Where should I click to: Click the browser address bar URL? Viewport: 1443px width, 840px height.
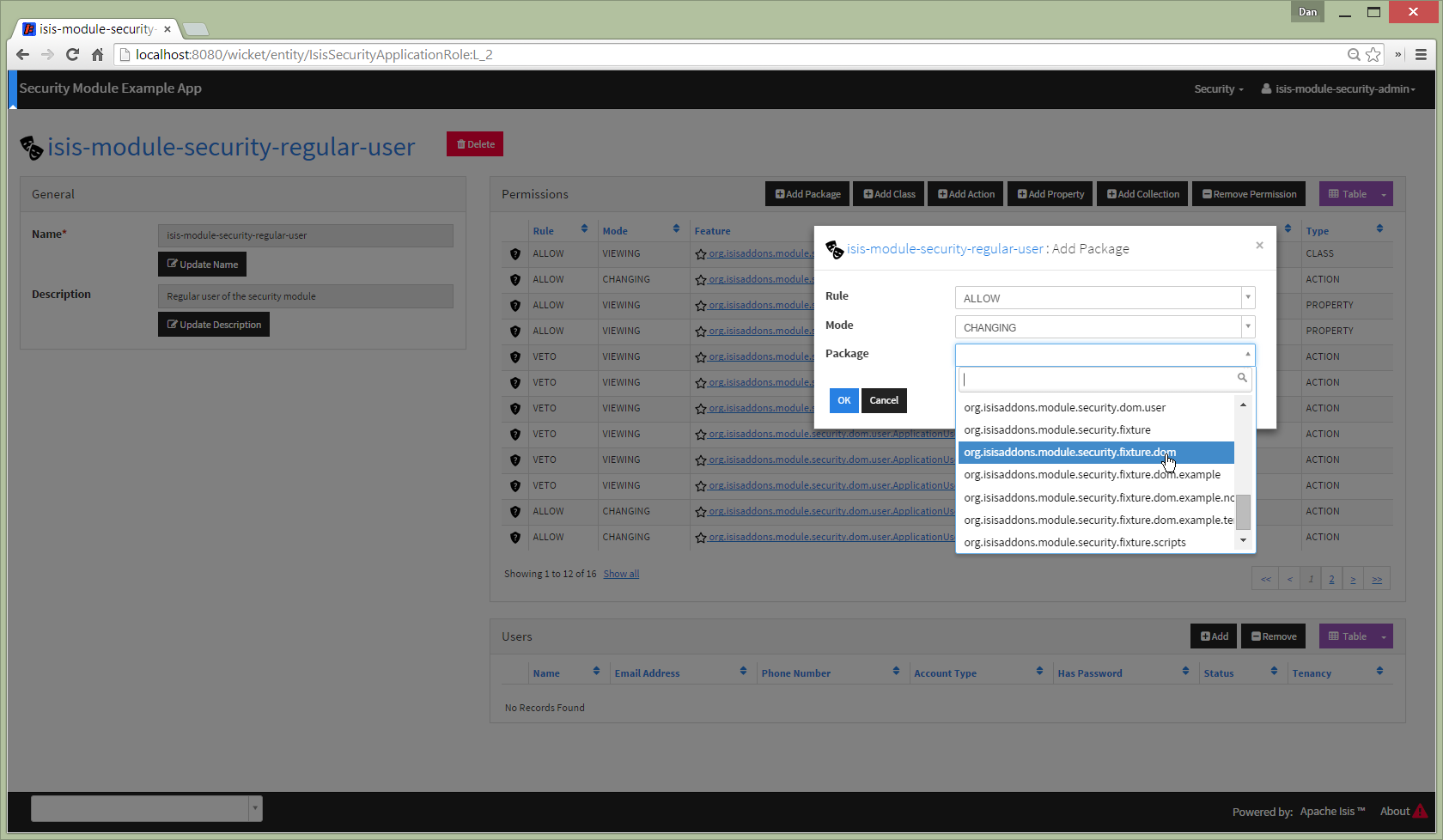(x=314, y=54)
